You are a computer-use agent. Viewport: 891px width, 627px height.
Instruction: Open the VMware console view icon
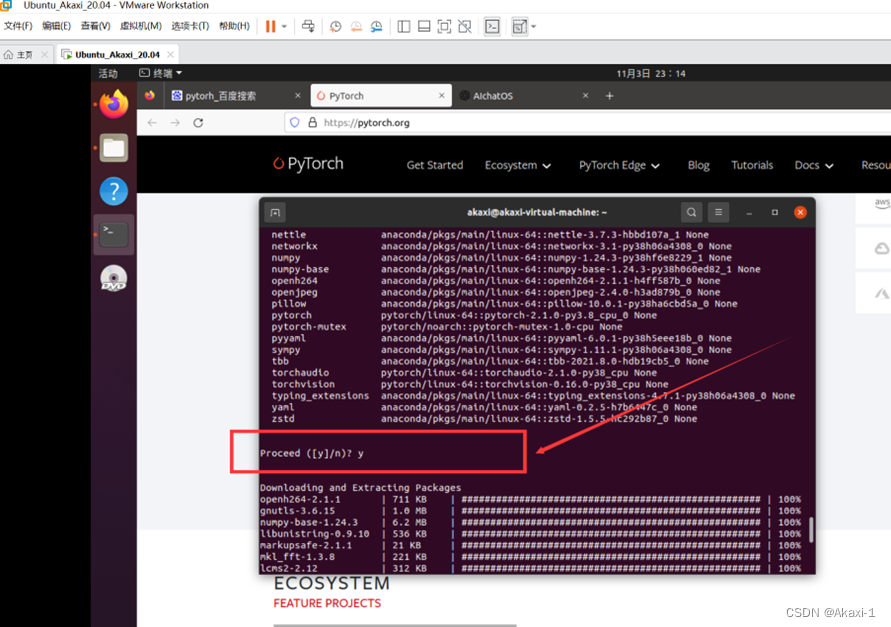point(492,26)
